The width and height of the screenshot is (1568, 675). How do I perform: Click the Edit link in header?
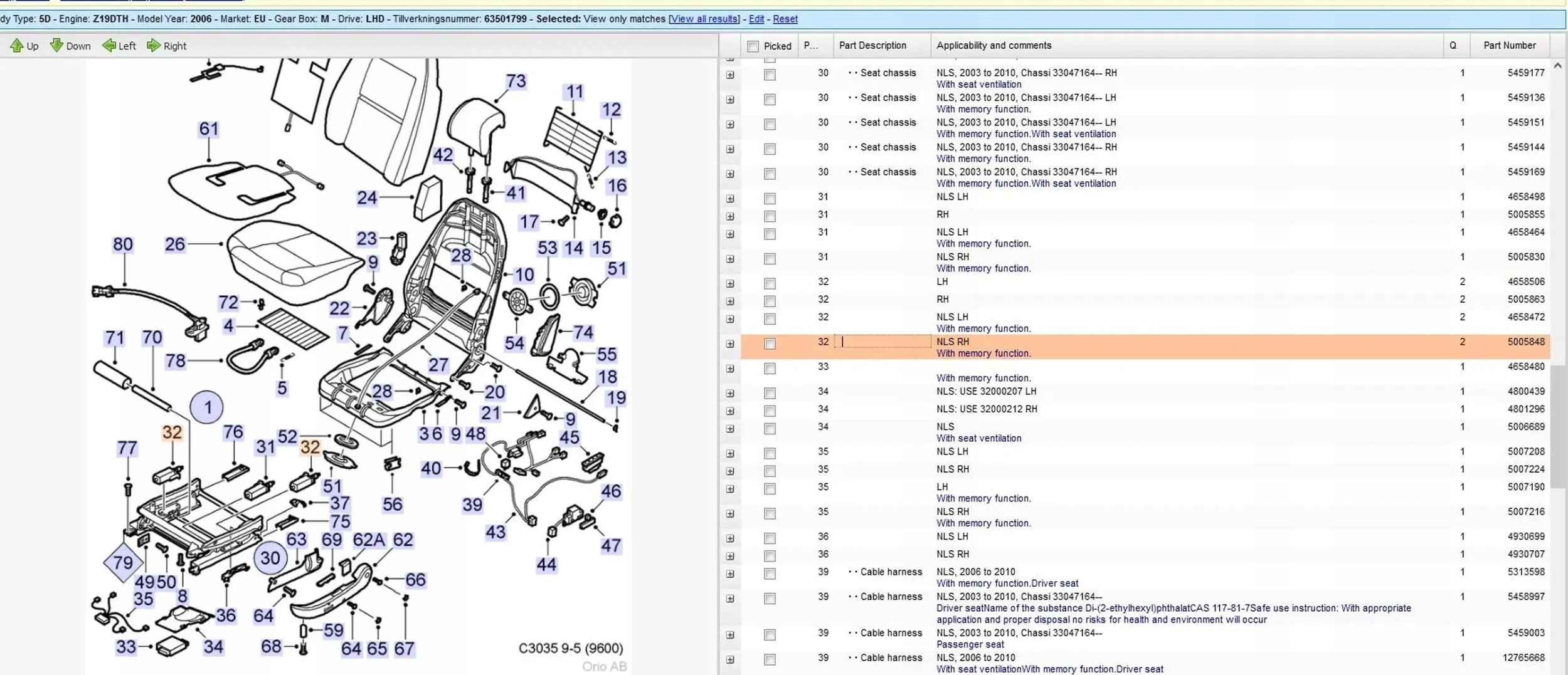pyautogui.click(x=756, y=19)
